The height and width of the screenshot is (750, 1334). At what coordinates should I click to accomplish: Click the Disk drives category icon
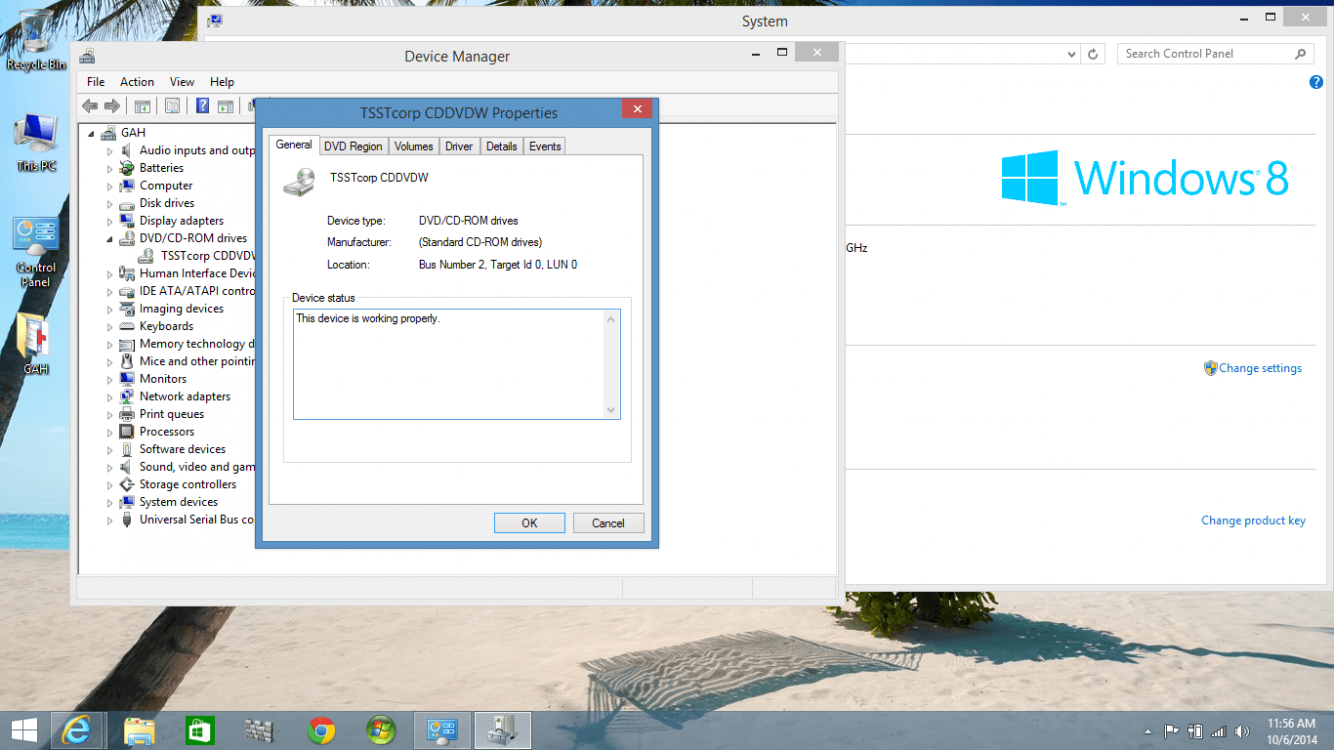(127, 203)
